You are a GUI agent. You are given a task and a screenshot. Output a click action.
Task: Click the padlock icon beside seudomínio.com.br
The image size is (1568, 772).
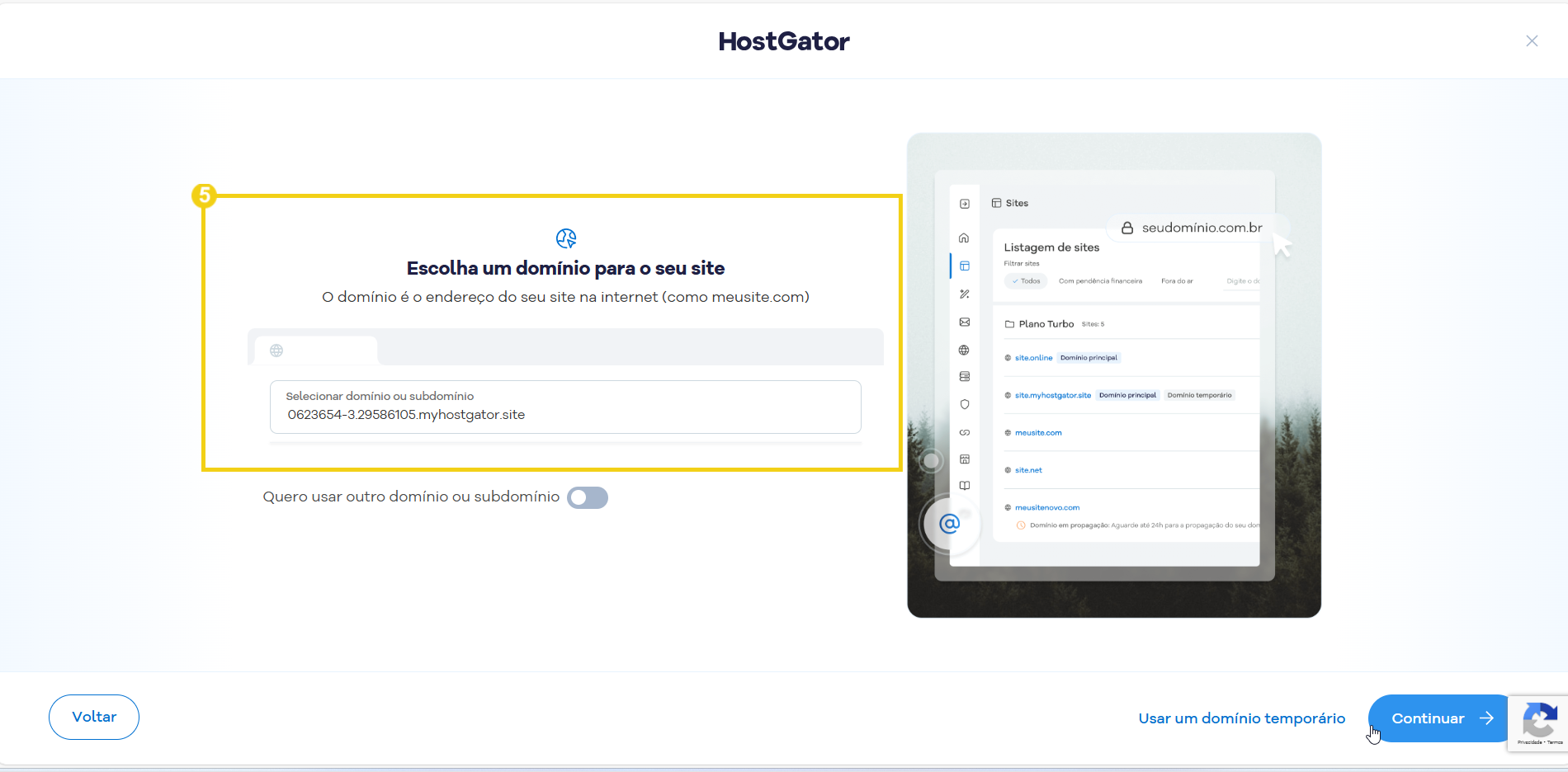click(1127, 228)
